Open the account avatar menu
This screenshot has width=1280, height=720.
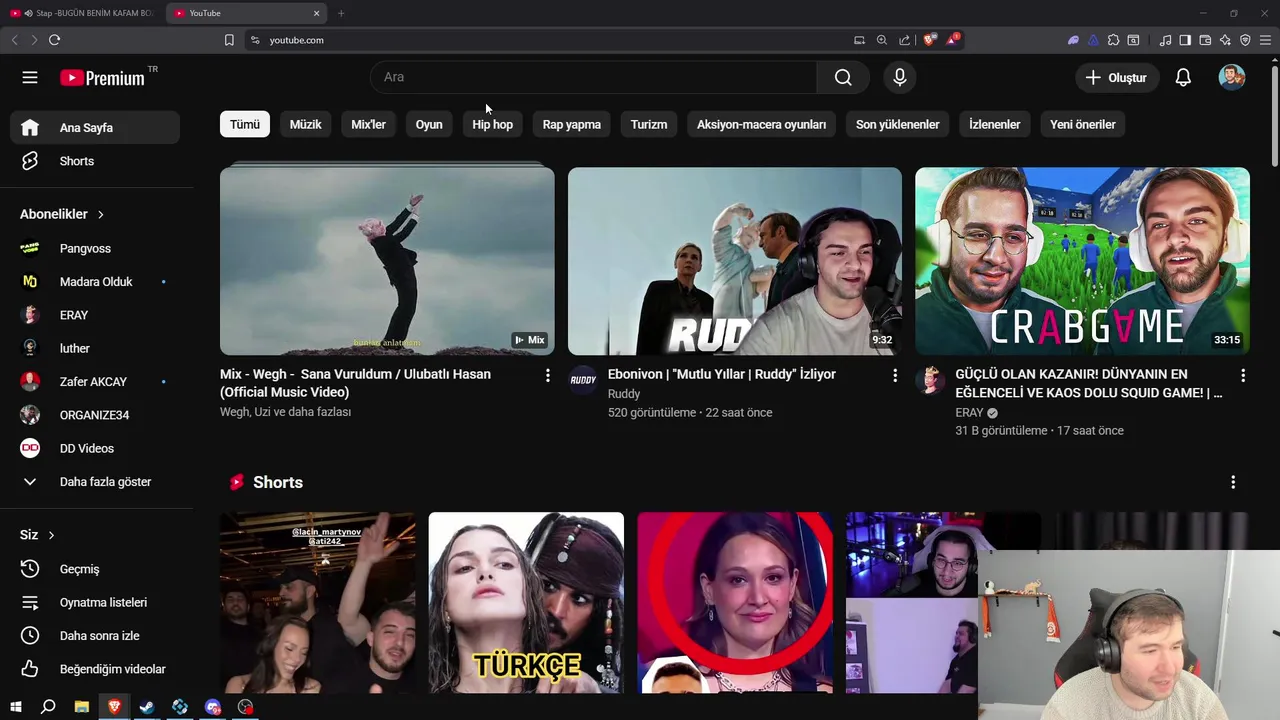click(1232, 77)
